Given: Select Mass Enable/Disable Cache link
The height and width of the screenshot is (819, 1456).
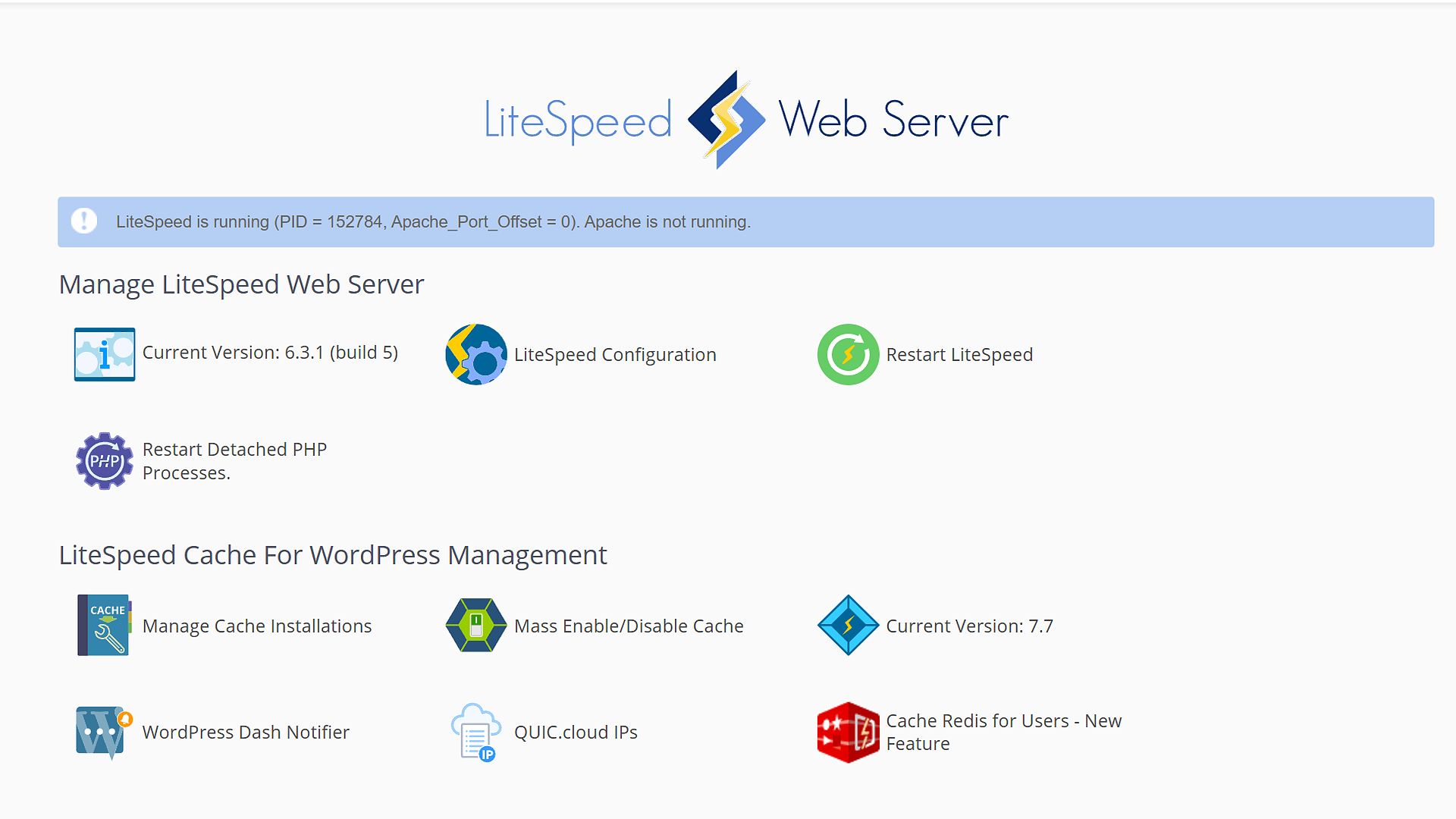Looking at the screenshot, I should [x=629, y=626].
